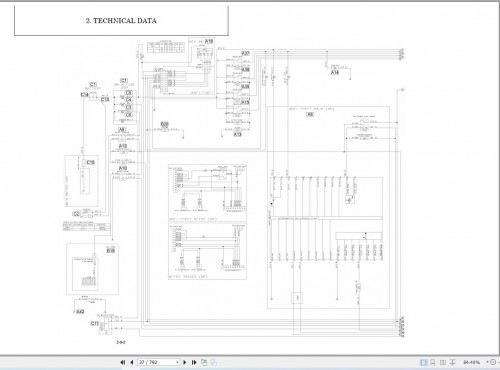The height and width of the screenshot is (370, 500).
Task: Click the A10 component label
Action: coord(123,168)
